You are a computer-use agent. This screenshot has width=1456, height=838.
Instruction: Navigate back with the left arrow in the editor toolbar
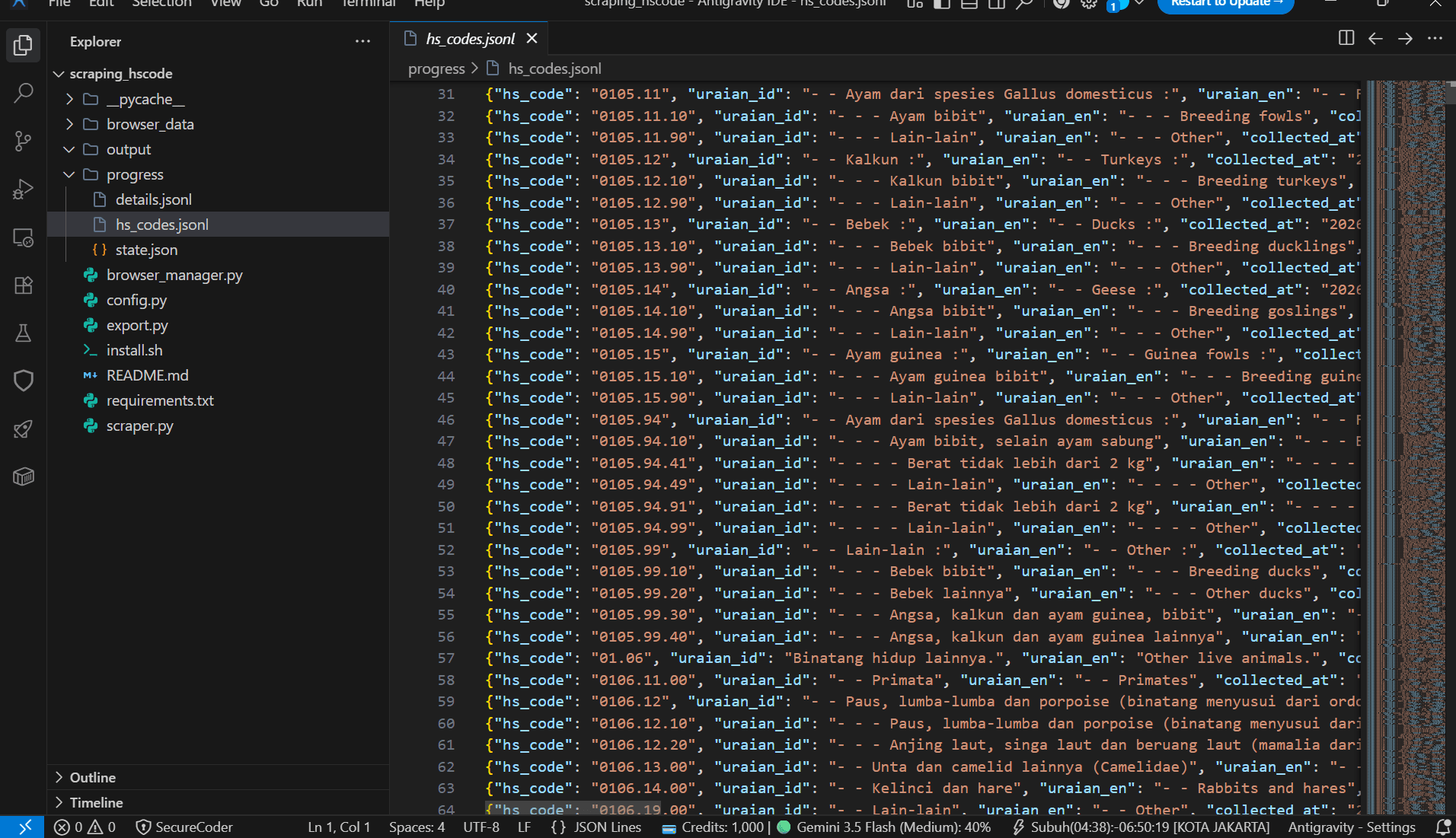(x=1375, y=38)
